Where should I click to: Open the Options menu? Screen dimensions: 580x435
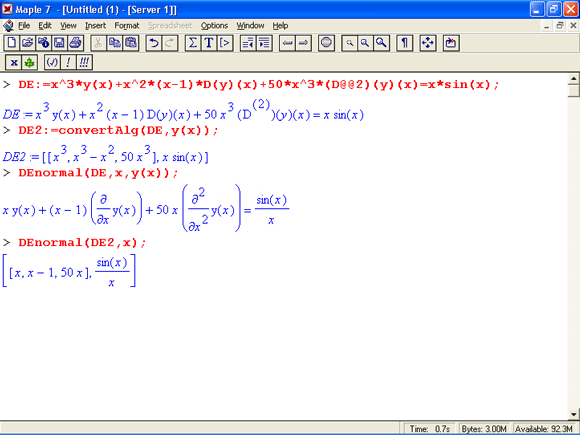pyautogui.click(x=214, y=26)
